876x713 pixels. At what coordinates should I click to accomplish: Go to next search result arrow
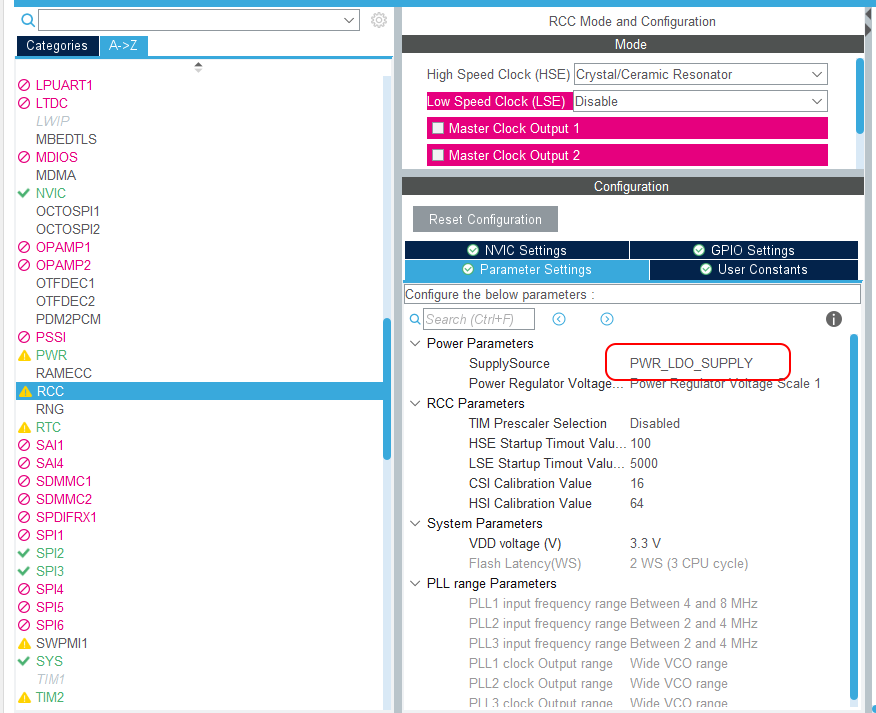[x=607, y=319]
